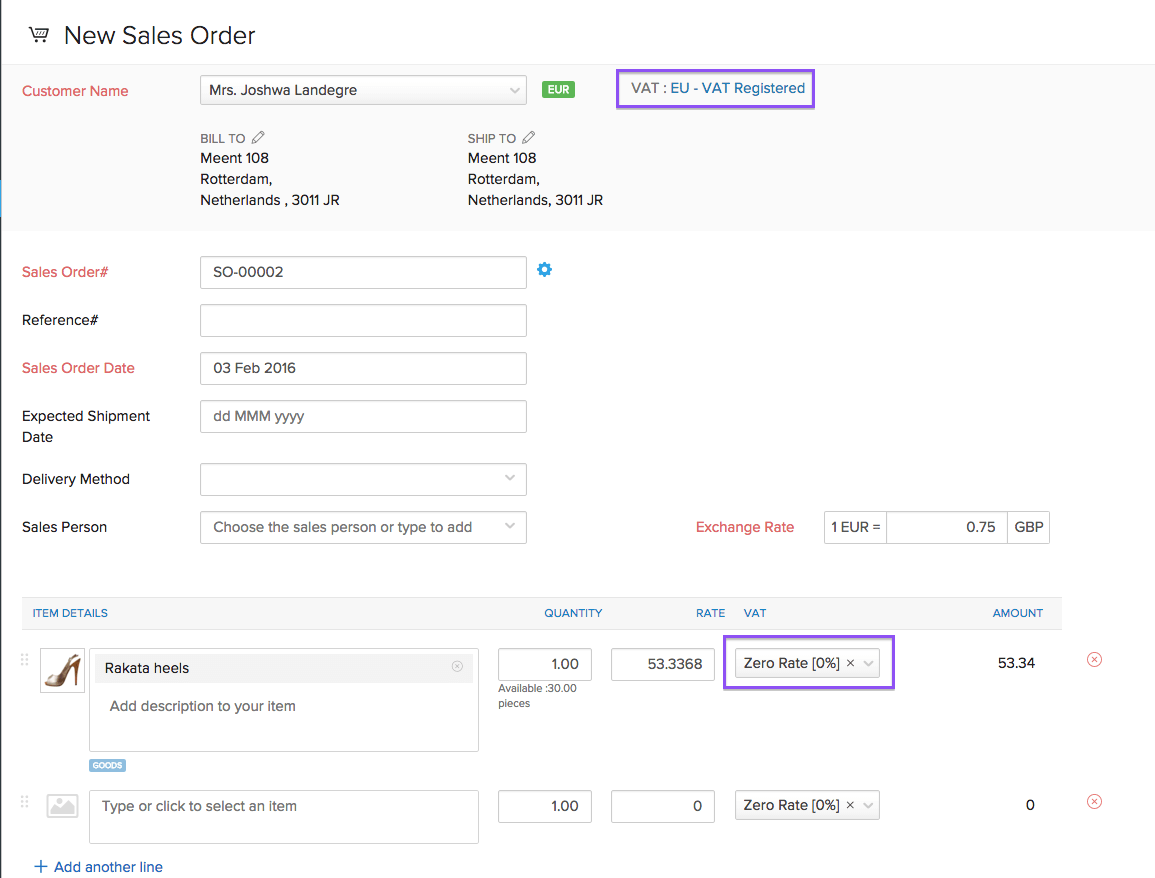Viewport: 1155px width, 878px height.
Task: Clear the Rakata heels item using the x icon
Action: [x=457, y=667]
